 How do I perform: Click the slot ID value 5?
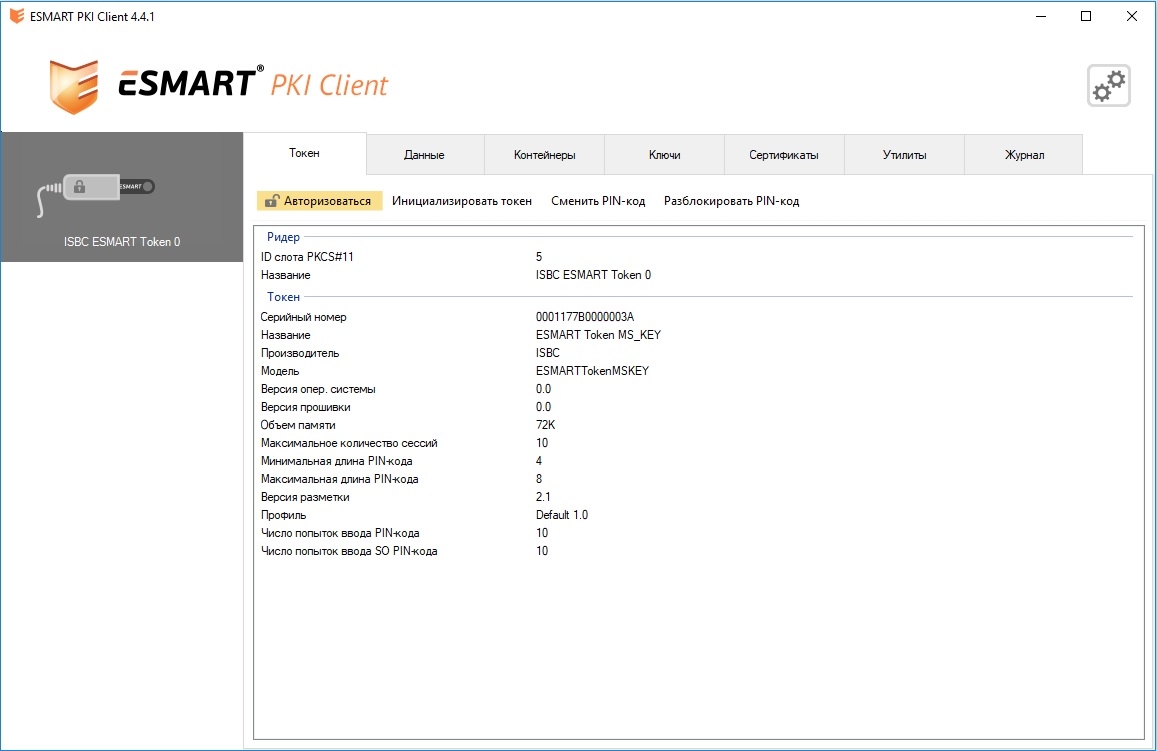pos(539,257)
